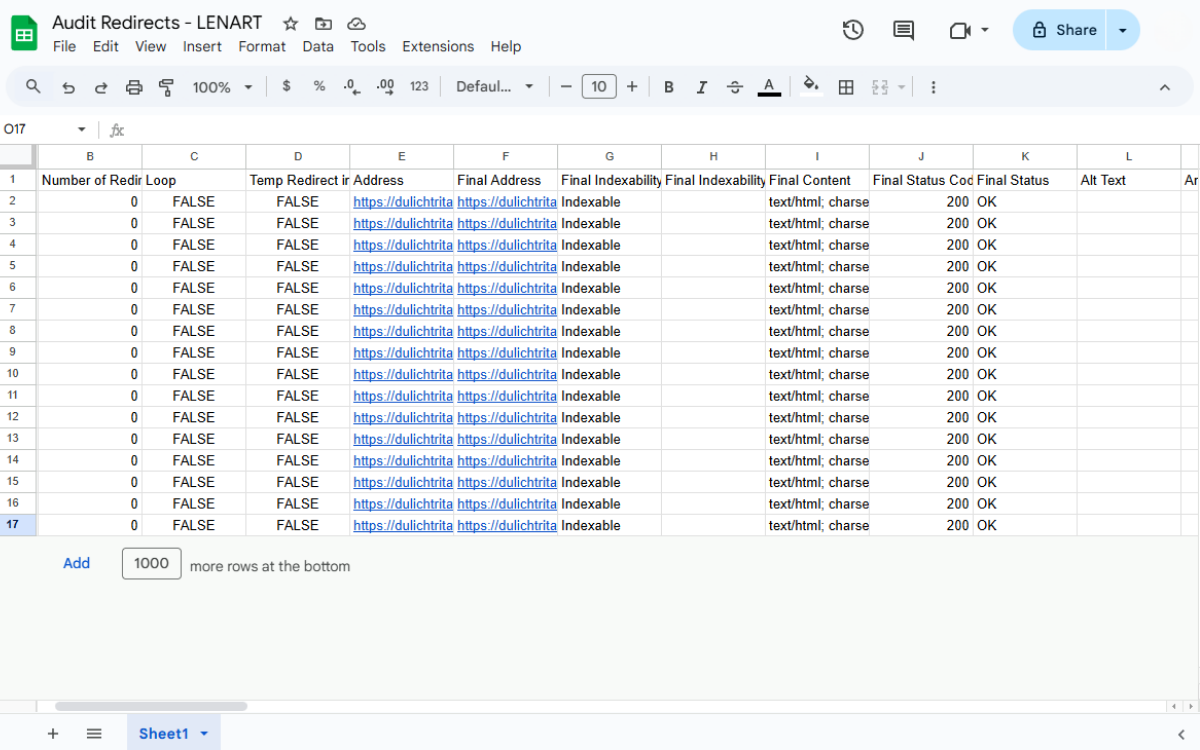Format value as percent

tap(319, 87)
